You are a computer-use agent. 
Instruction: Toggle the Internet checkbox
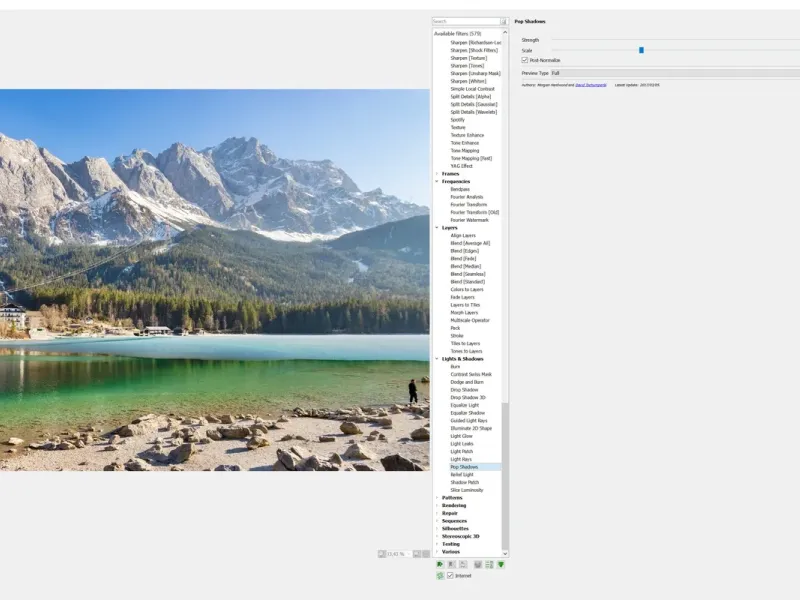[450, 576]
